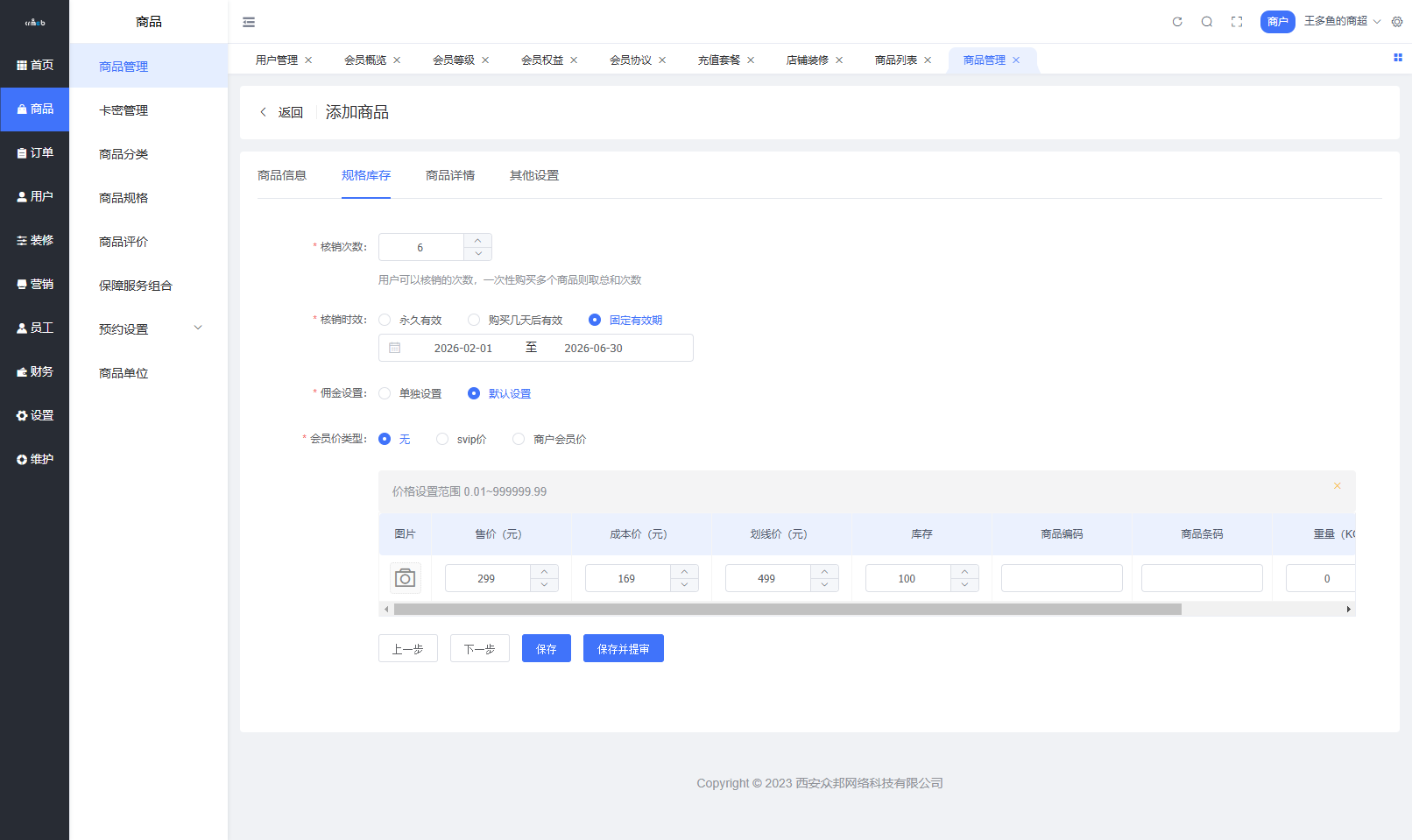Expand the 预约设置 submenu
Viewport: 1412px width, 840px height.
click(150, 329)
